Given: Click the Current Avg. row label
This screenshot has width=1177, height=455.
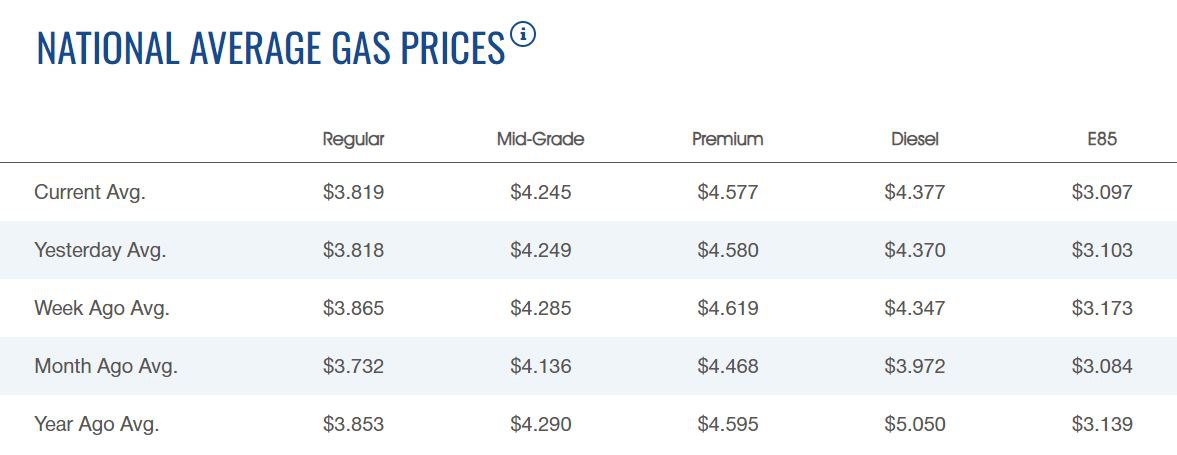Looking at the screenshot, I should 90,192.
